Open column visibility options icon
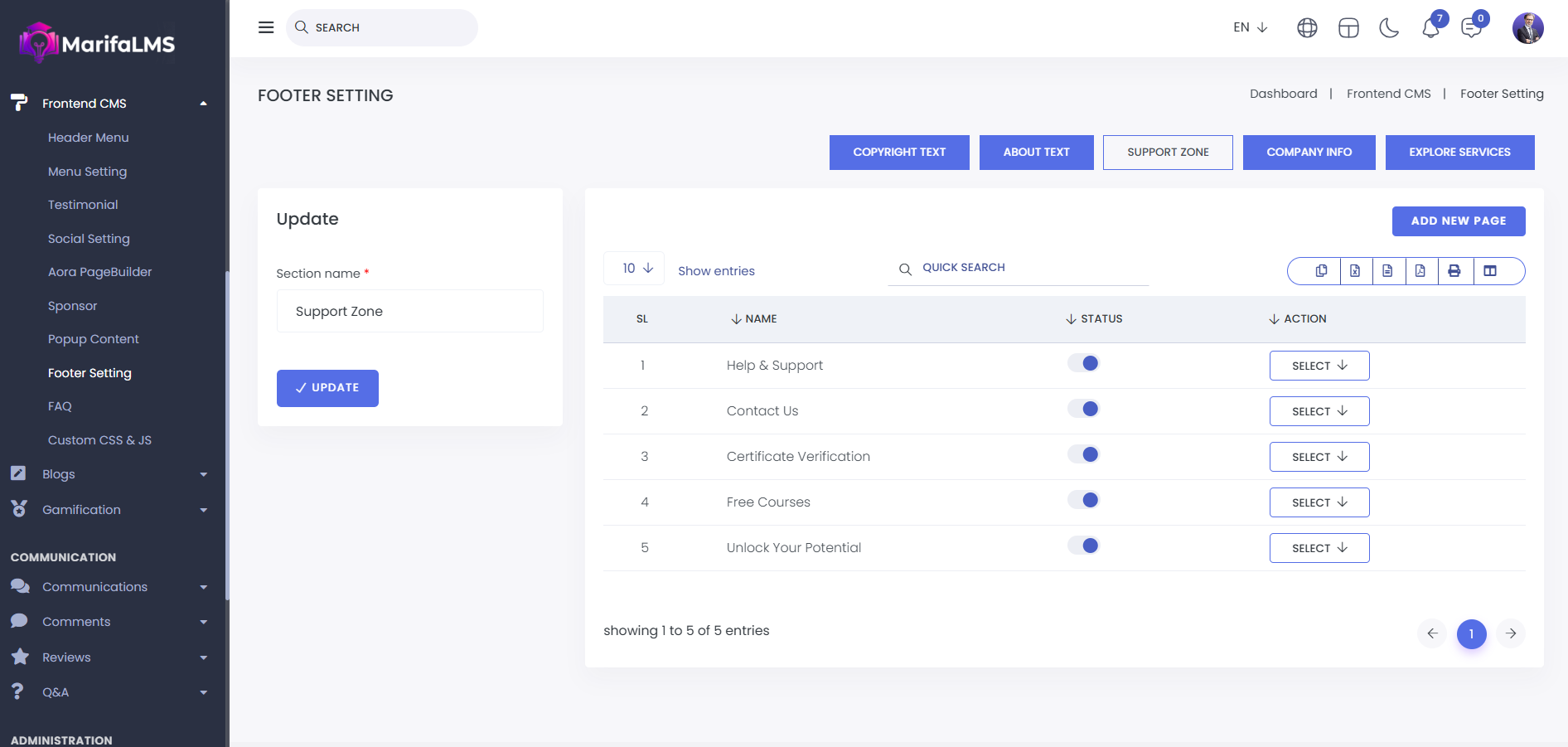The image size is (1568, 747). pos(1490,271)
